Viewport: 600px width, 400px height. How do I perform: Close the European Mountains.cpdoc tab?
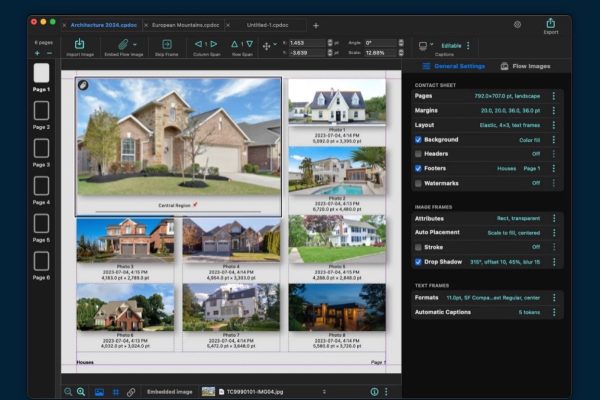(146, 25)
